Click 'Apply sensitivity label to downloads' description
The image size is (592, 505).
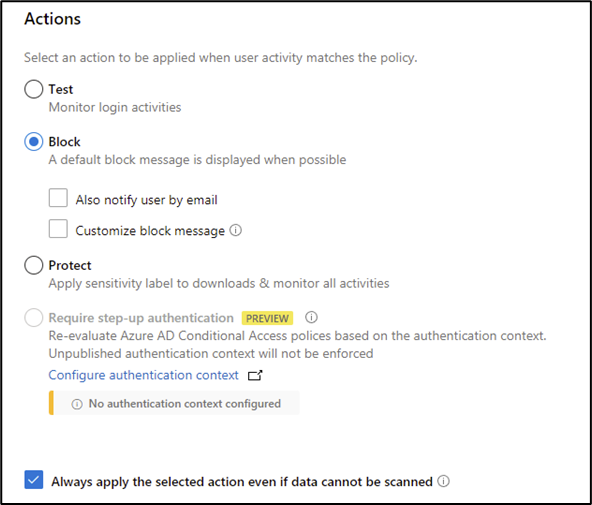[x=219, y=283]
